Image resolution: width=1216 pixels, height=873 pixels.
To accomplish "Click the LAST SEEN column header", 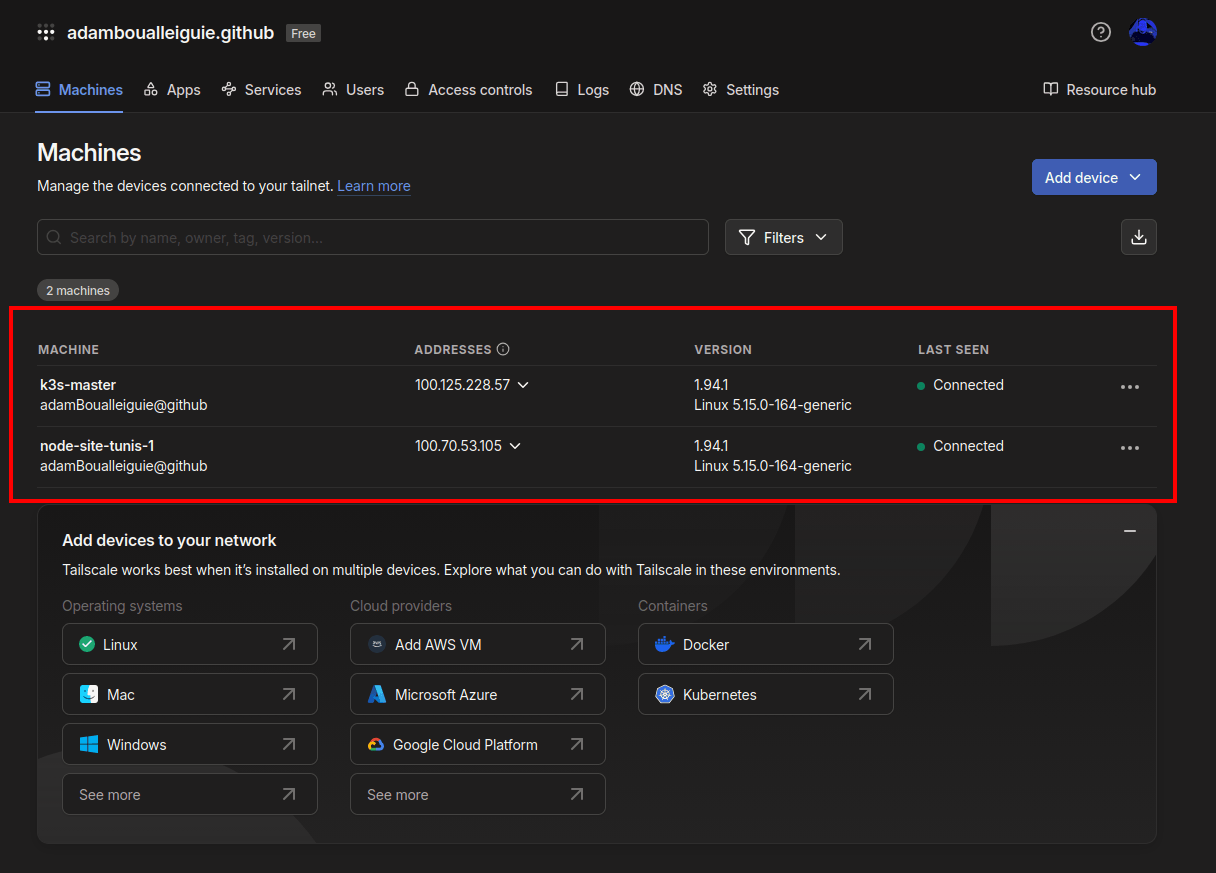I will [953, 349].
